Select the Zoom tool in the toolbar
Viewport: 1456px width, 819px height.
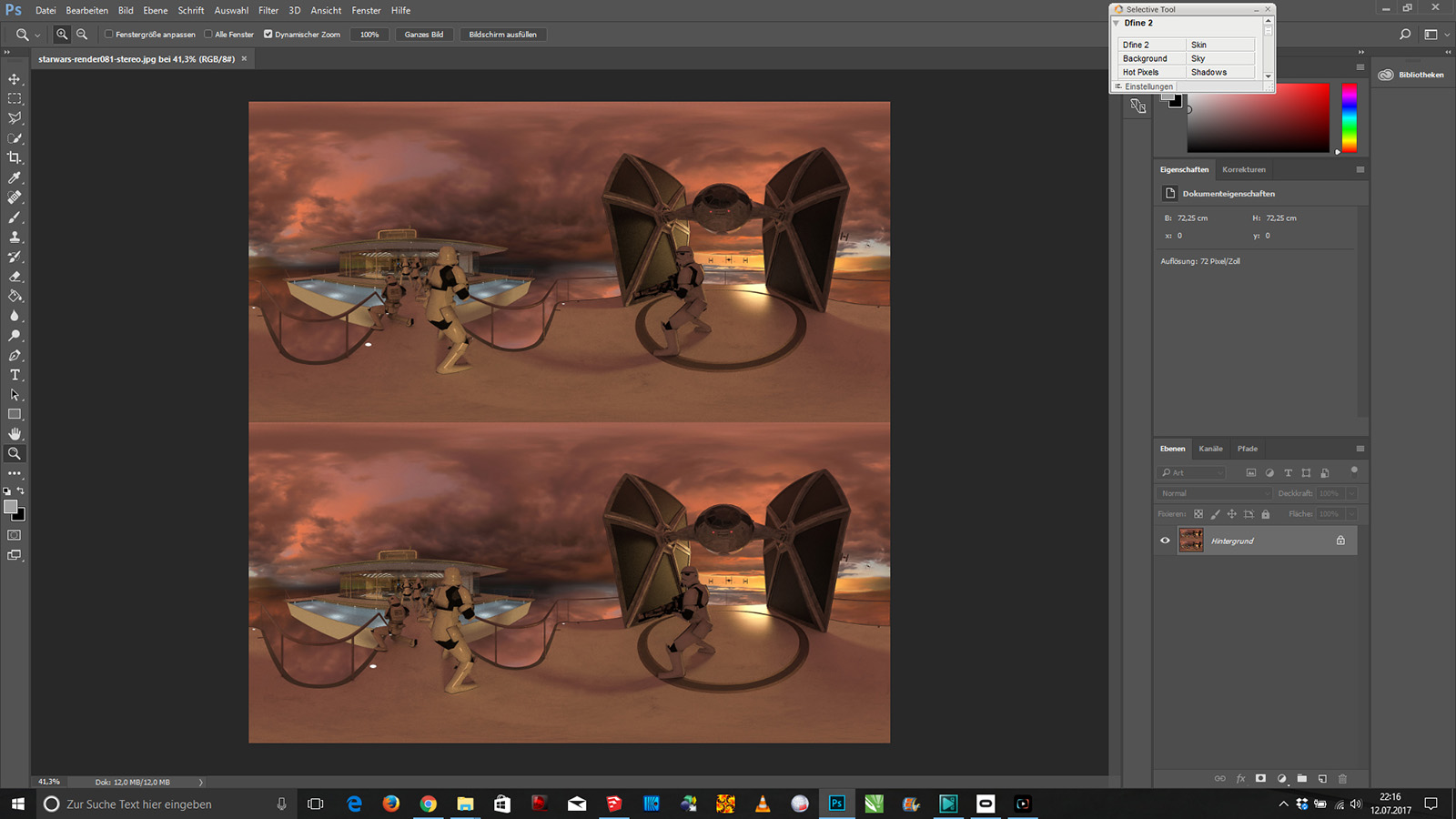(15, 453)
